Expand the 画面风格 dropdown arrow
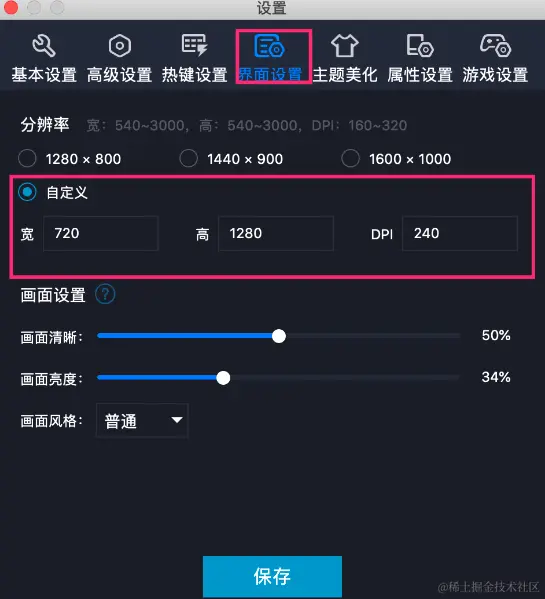This screenshot has width=545, height=599. click(176, 420)
